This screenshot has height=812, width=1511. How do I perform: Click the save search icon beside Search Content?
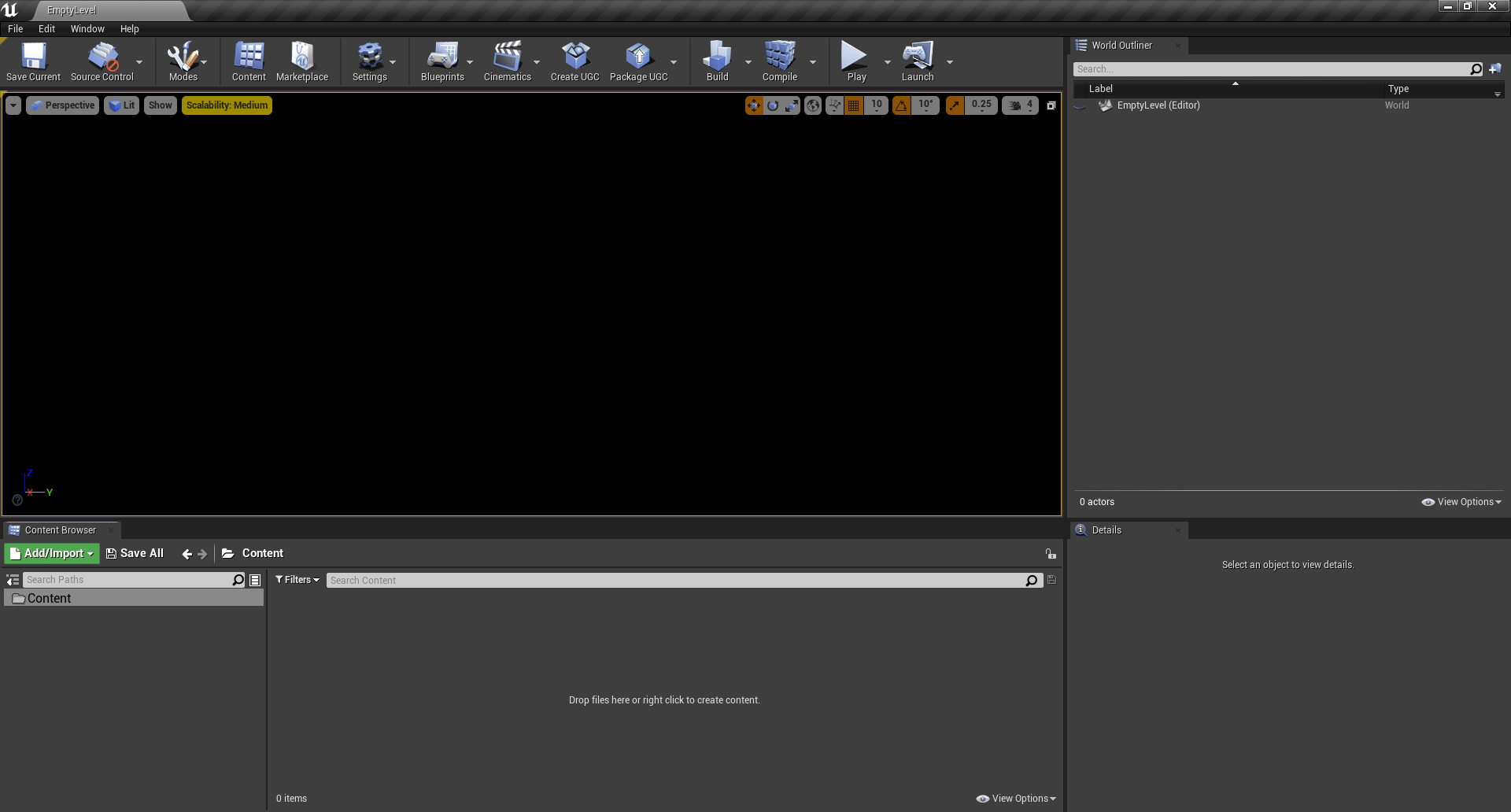tap(1051, 580)
